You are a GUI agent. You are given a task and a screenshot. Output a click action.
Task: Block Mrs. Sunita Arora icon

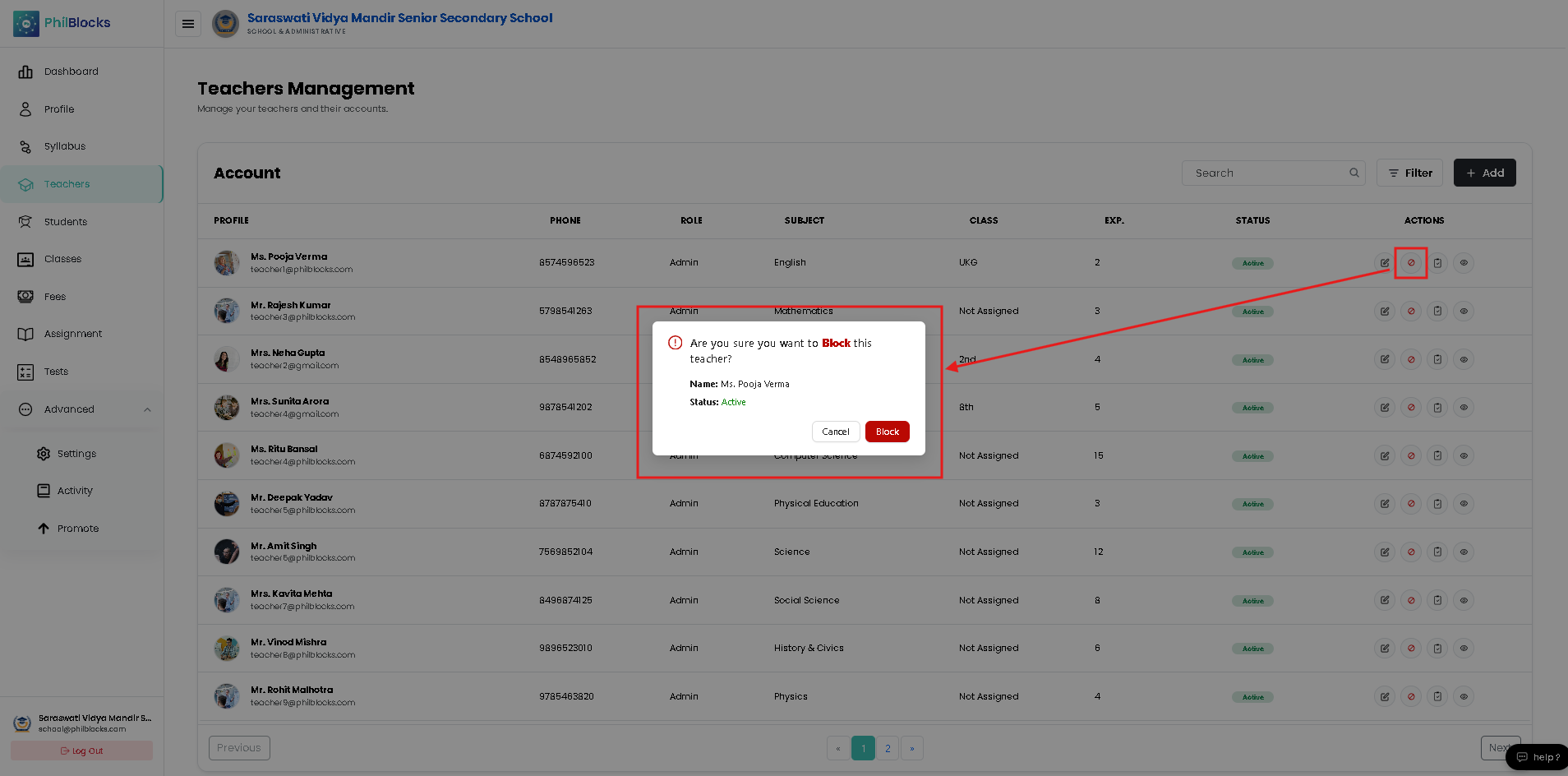click(1411, 408)
